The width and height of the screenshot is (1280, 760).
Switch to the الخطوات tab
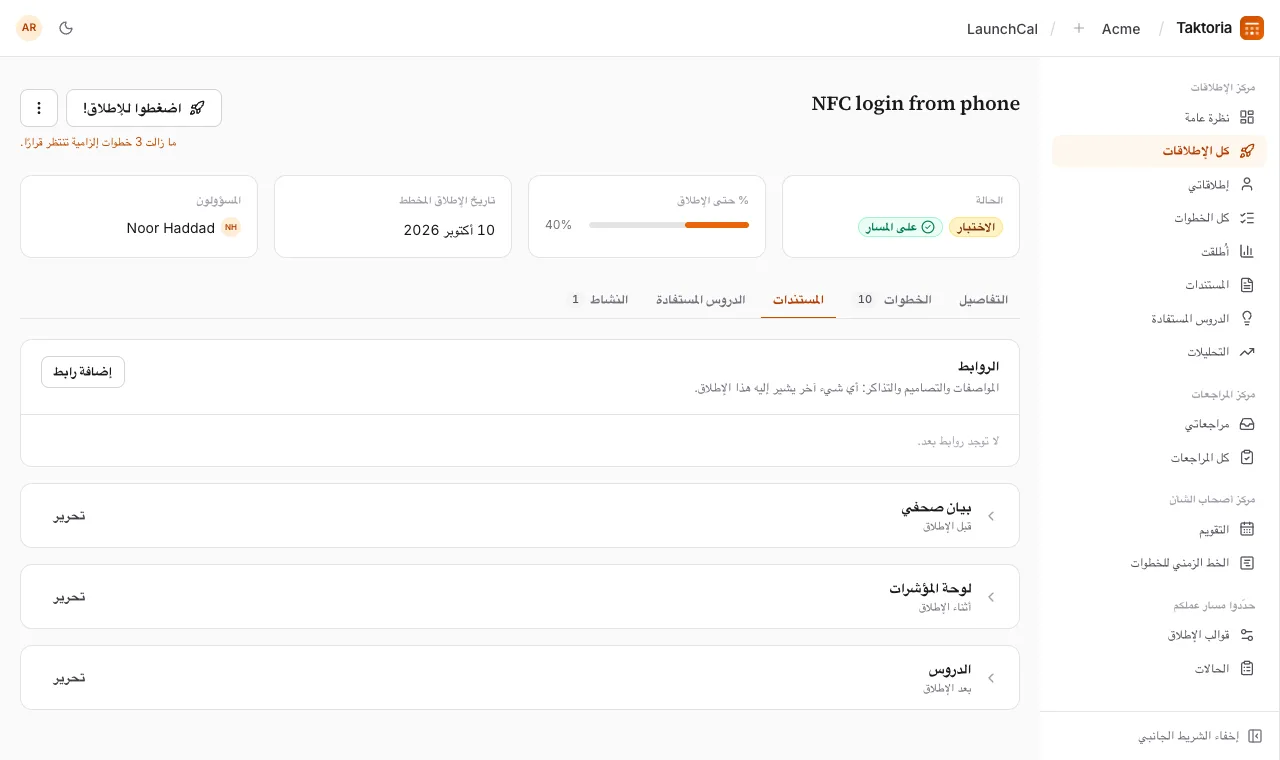[894, 300]
